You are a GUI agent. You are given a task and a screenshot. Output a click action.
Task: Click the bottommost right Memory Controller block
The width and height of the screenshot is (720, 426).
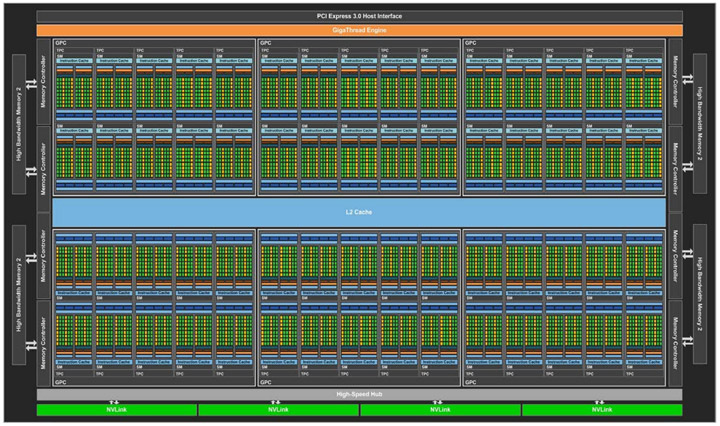676,341
